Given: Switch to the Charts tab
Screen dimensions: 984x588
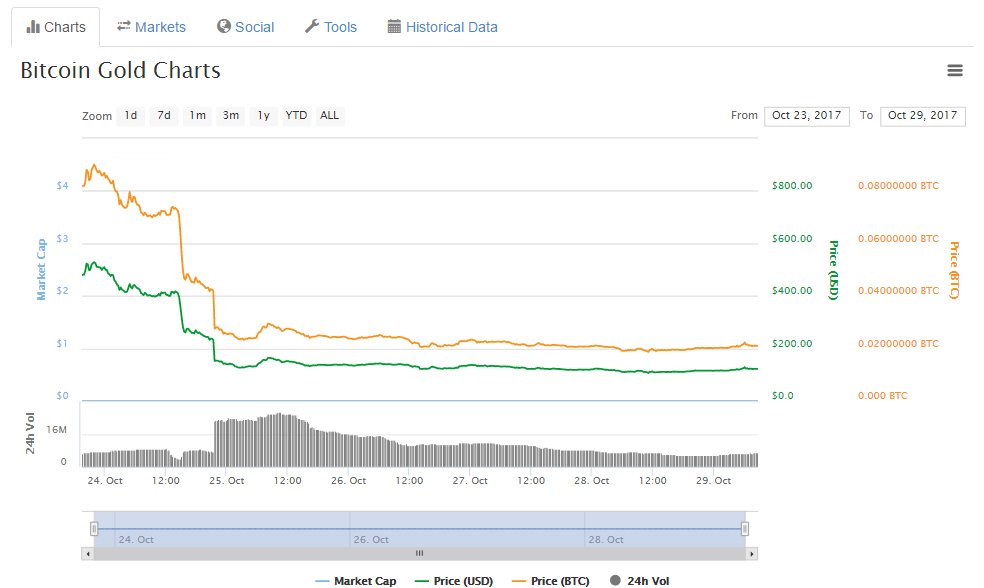Looking at the screenshot, I should pos(56,27).
